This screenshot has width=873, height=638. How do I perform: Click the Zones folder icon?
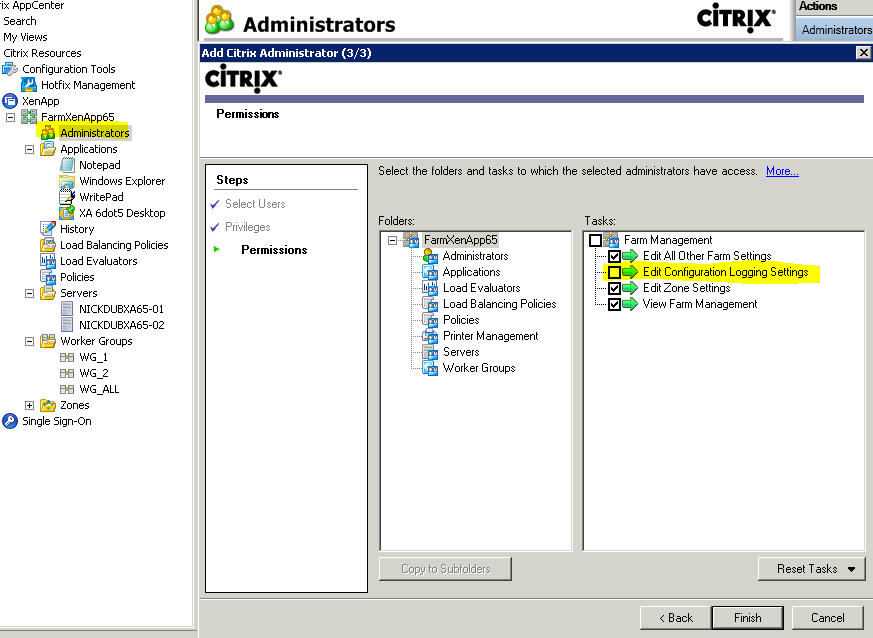48,405
